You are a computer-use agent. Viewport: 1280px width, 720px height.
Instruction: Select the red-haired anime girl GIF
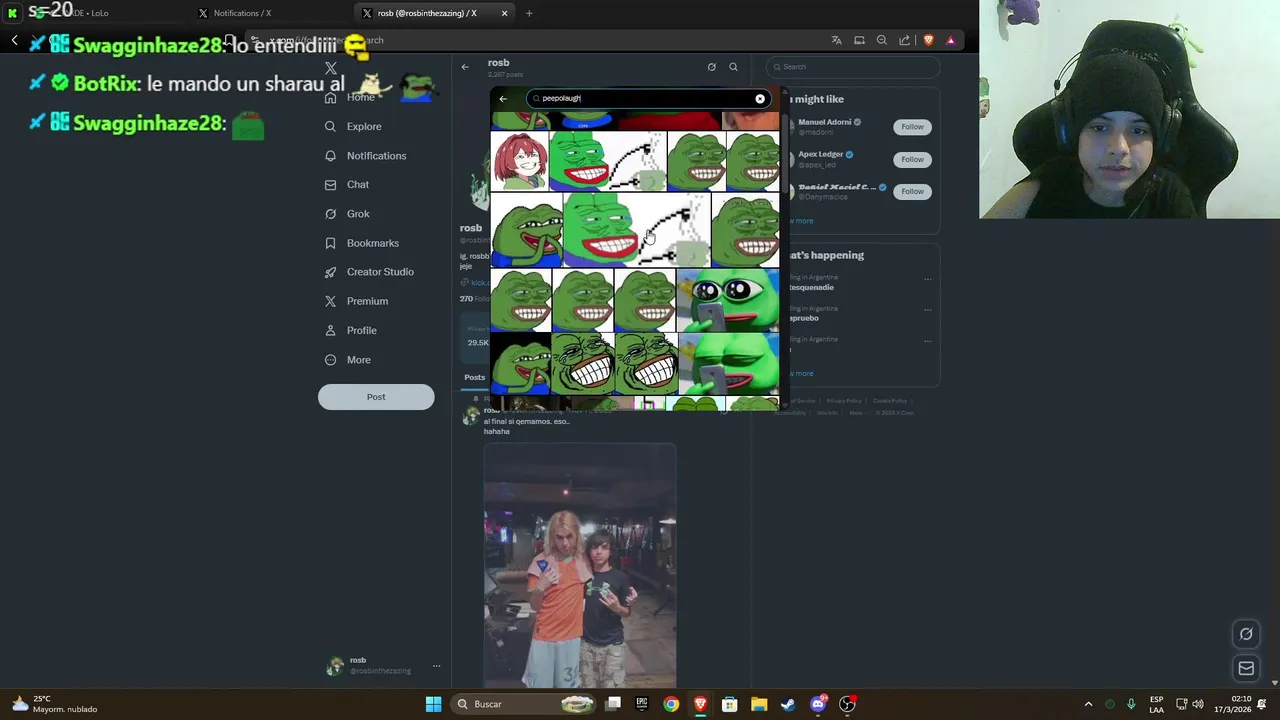click(519, 161)
